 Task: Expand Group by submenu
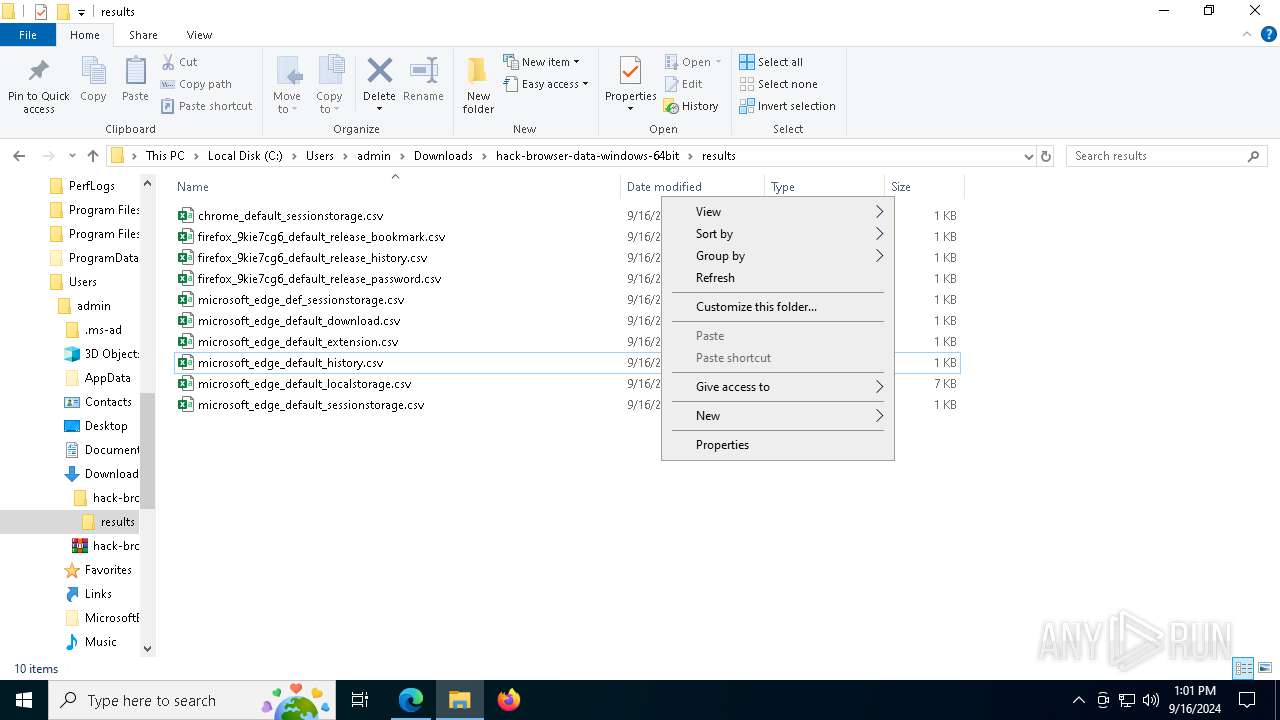[x=778, y=256]
